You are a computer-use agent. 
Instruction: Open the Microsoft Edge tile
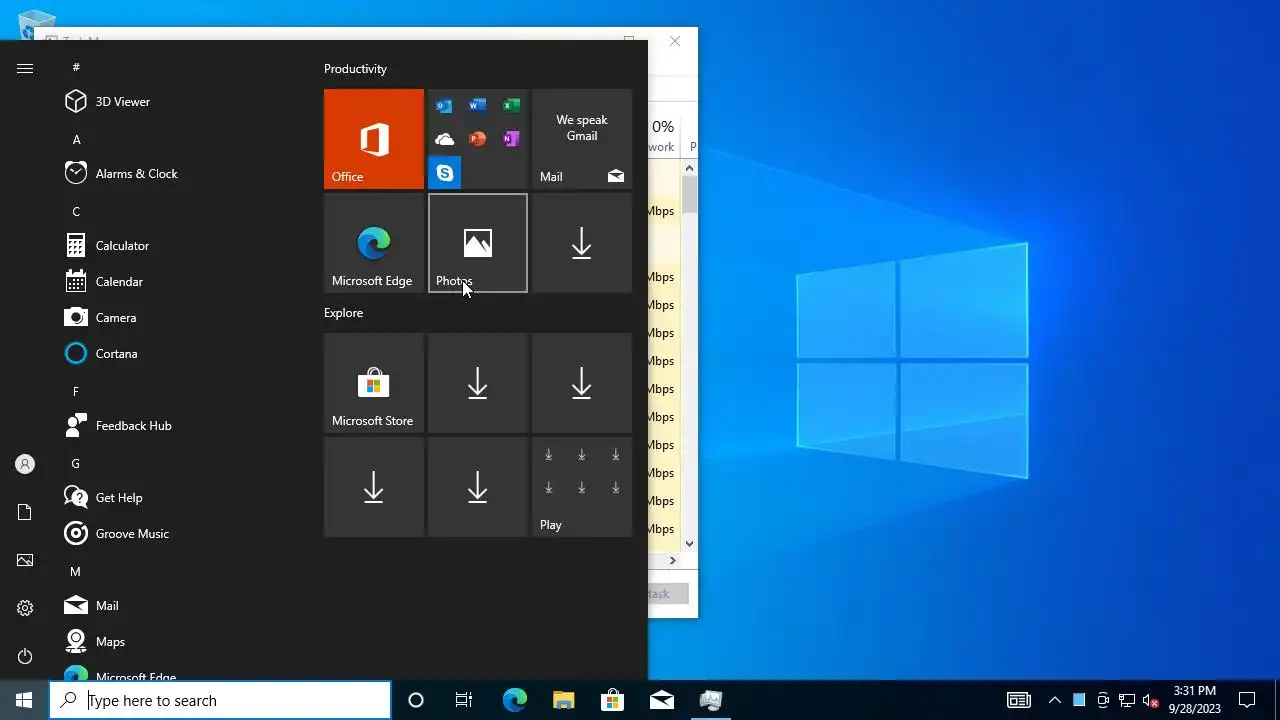[x=374, y=243]
